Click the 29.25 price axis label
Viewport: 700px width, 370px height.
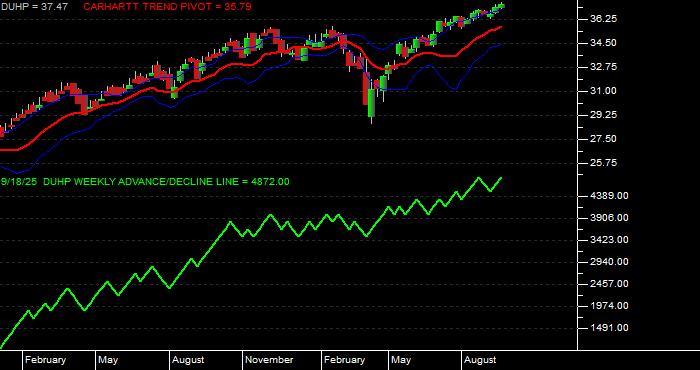click(x=605, y=115)
